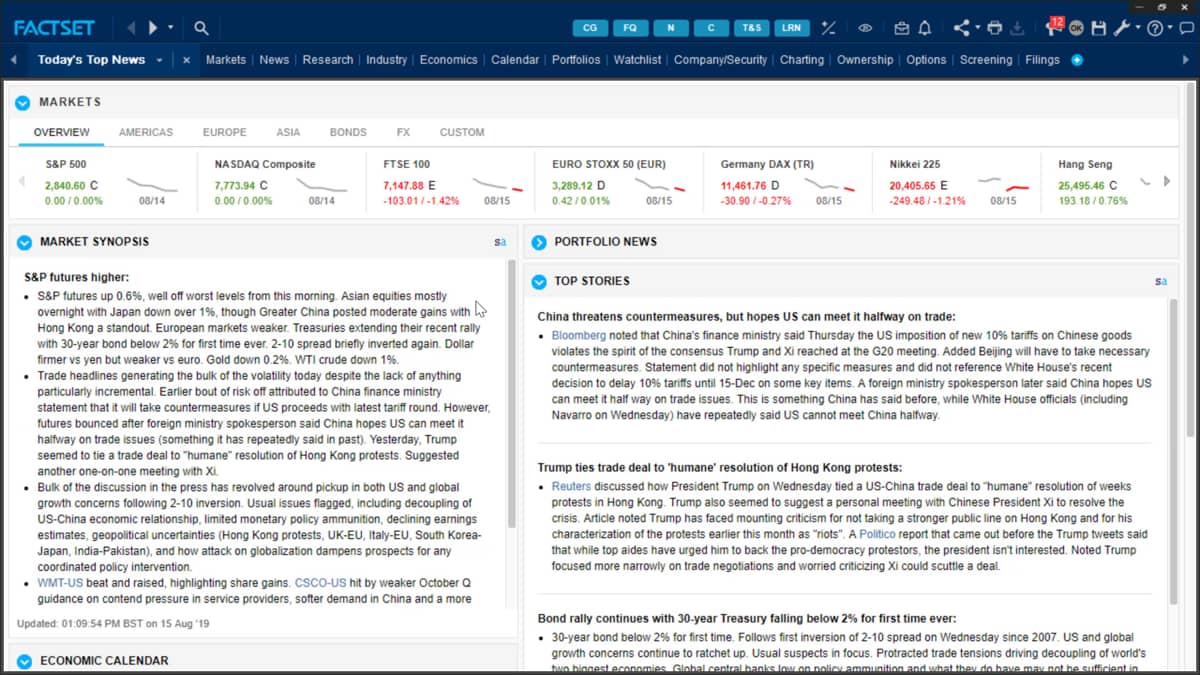The image size is (1200, 675).
Task: Open the chat bubble icon
Action: (1186, 28)
